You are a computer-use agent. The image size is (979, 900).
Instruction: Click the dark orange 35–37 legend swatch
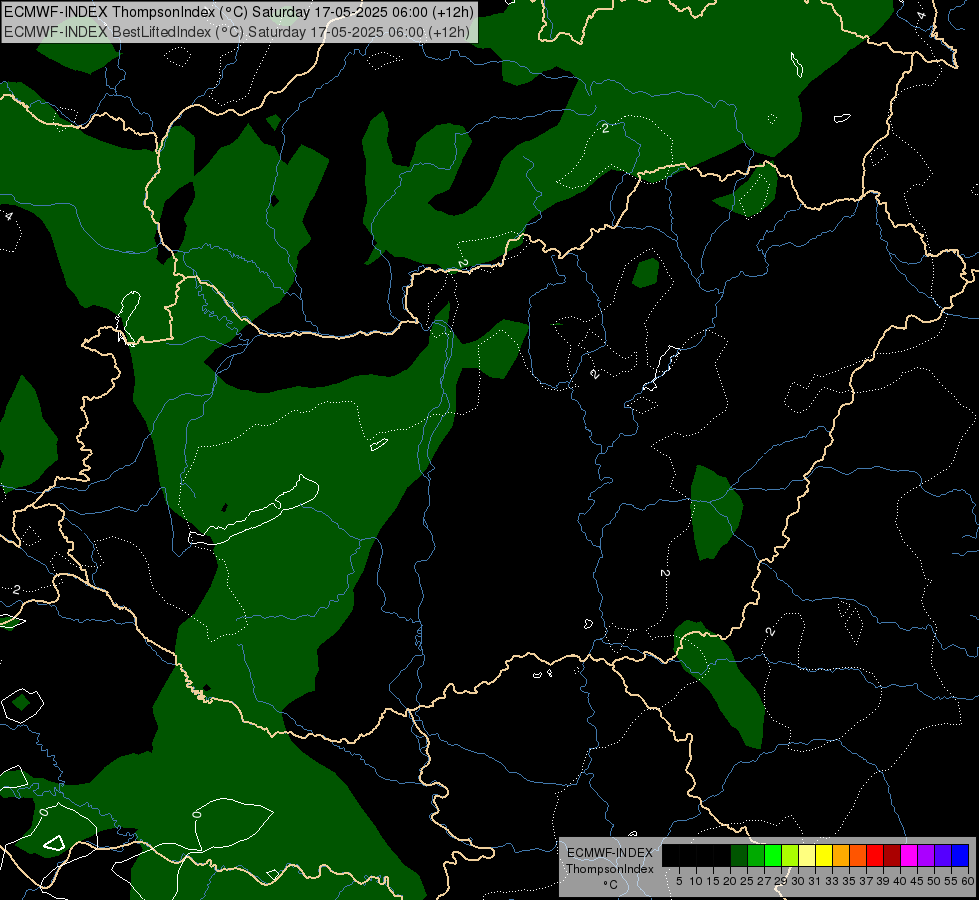pos(858,855)
